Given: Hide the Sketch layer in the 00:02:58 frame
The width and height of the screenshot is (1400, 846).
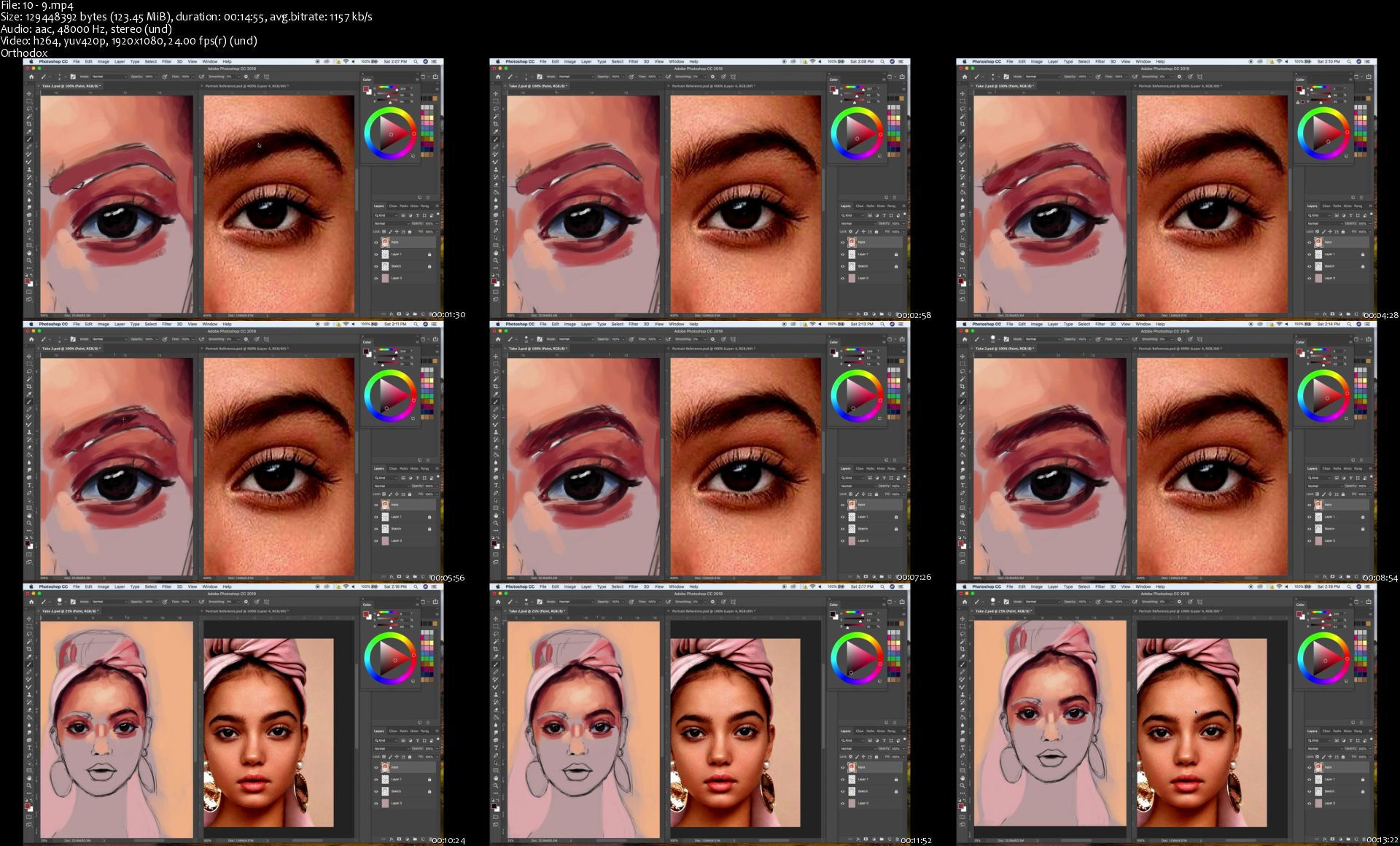Looking at the screenshot, I should pyautogui.click(x=843, y=266).
